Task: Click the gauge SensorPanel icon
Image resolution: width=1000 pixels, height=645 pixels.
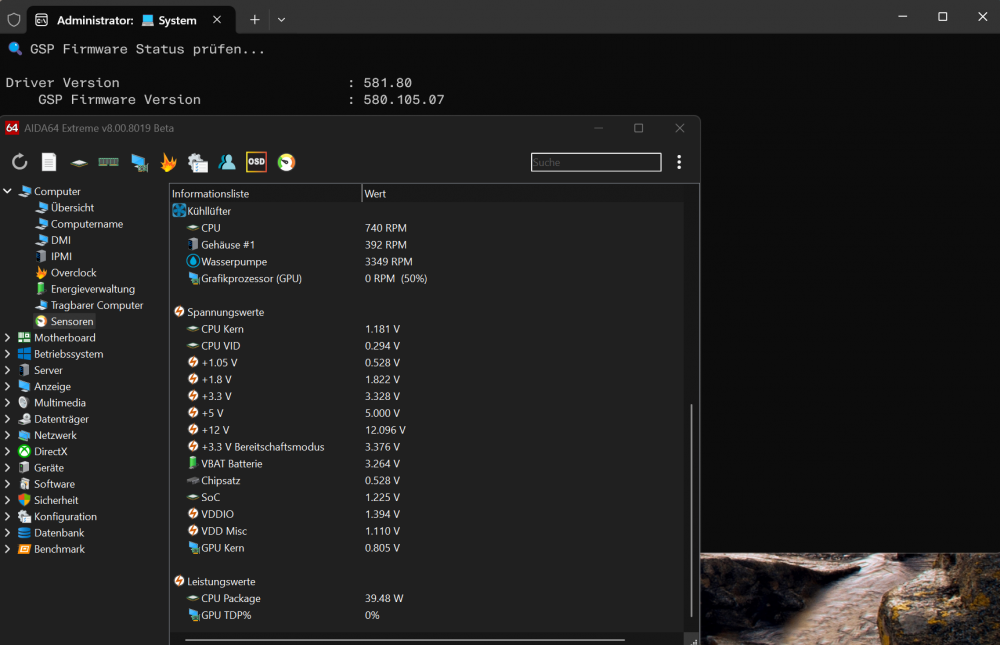Action: click(286, 161)
